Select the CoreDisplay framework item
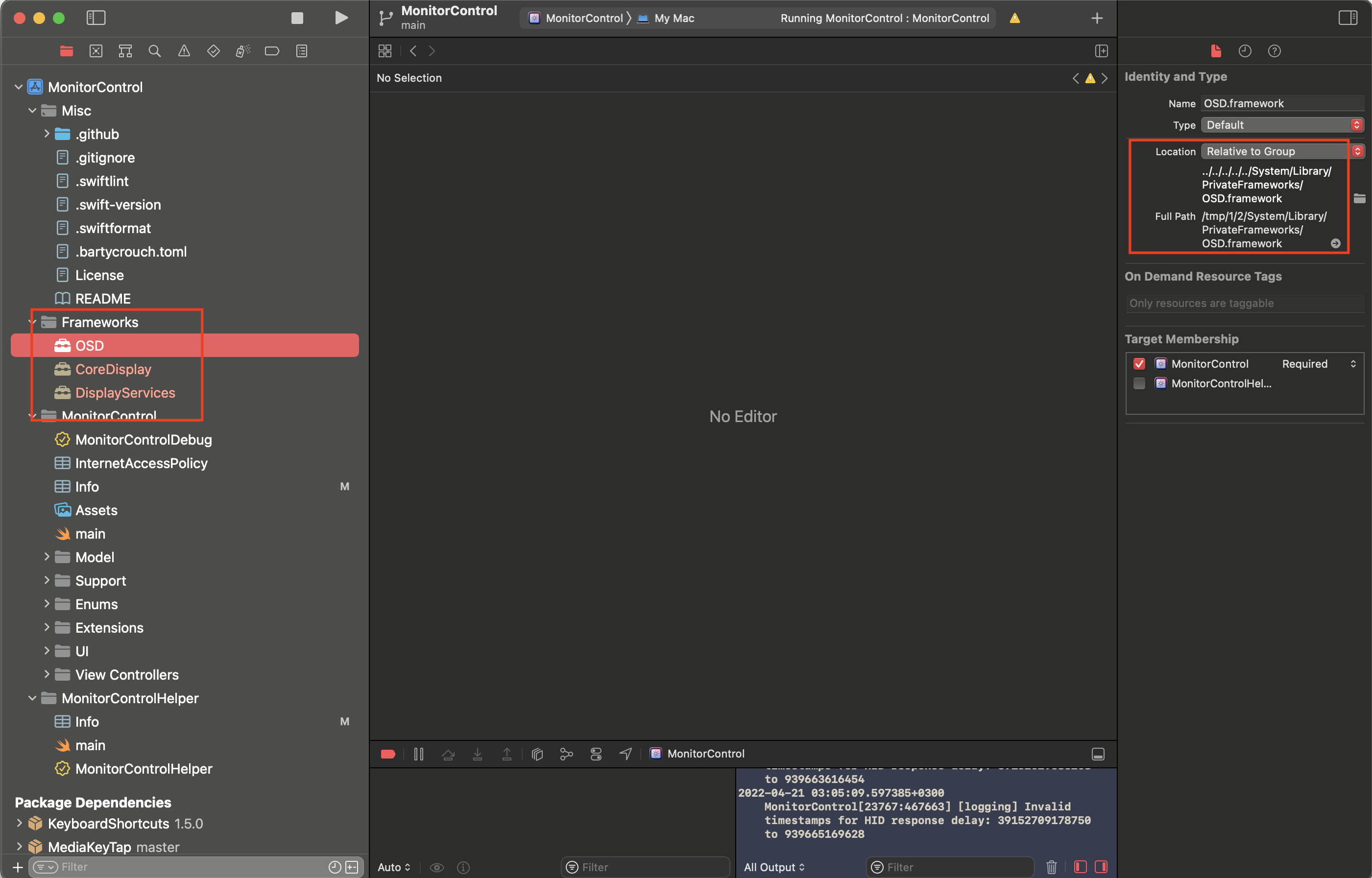Screen dimensions: 1372x878 113,369
